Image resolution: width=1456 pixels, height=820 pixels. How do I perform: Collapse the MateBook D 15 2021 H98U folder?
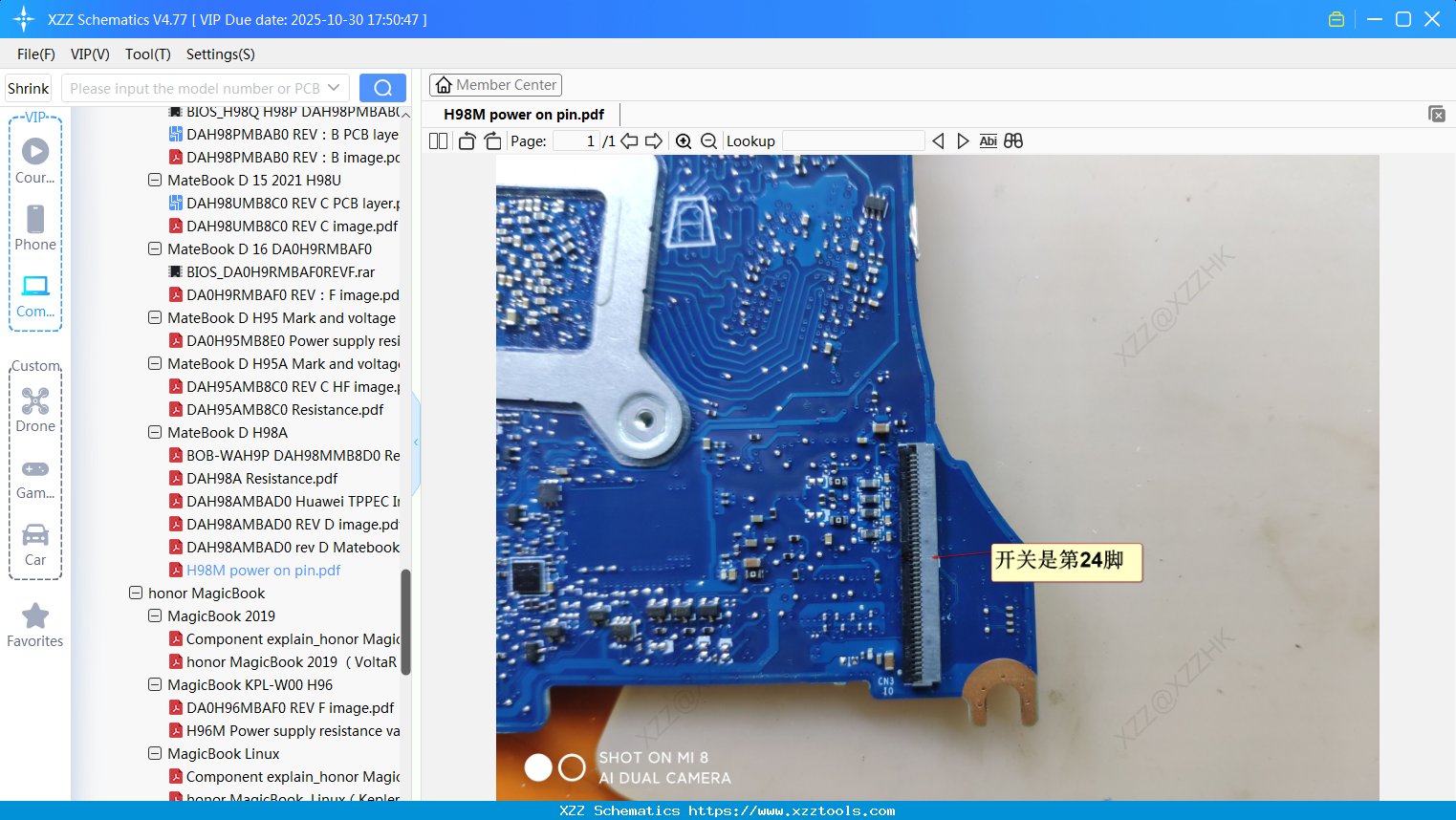point(155,180)
